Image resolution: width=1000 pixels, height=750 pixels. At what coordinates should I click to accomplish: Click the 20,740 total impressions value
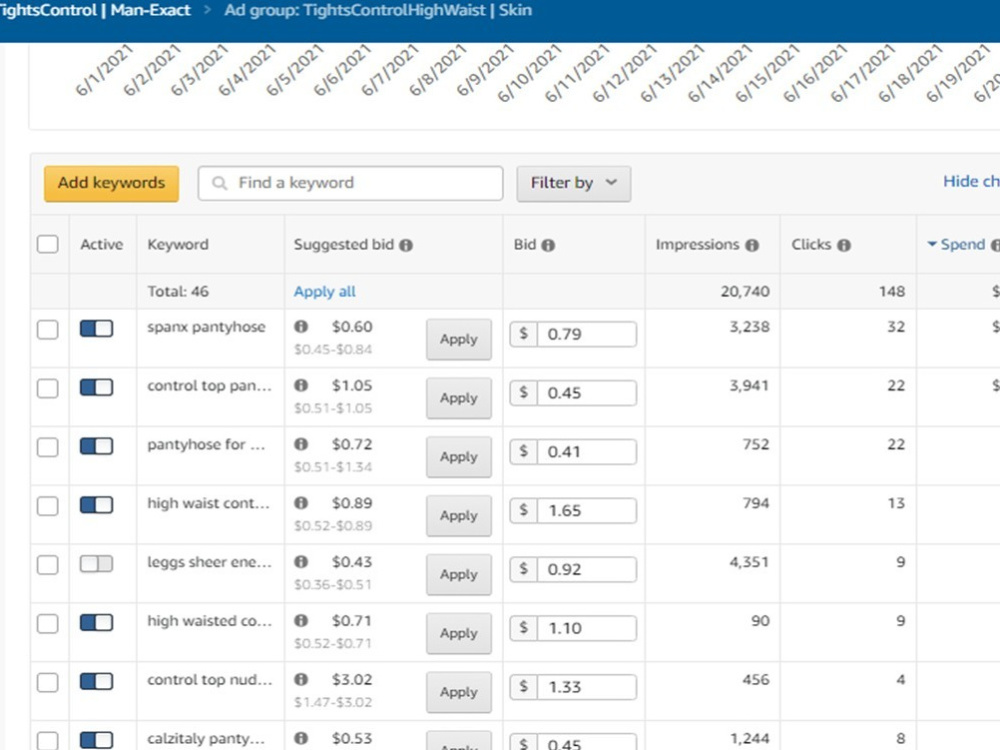point(745,291)
